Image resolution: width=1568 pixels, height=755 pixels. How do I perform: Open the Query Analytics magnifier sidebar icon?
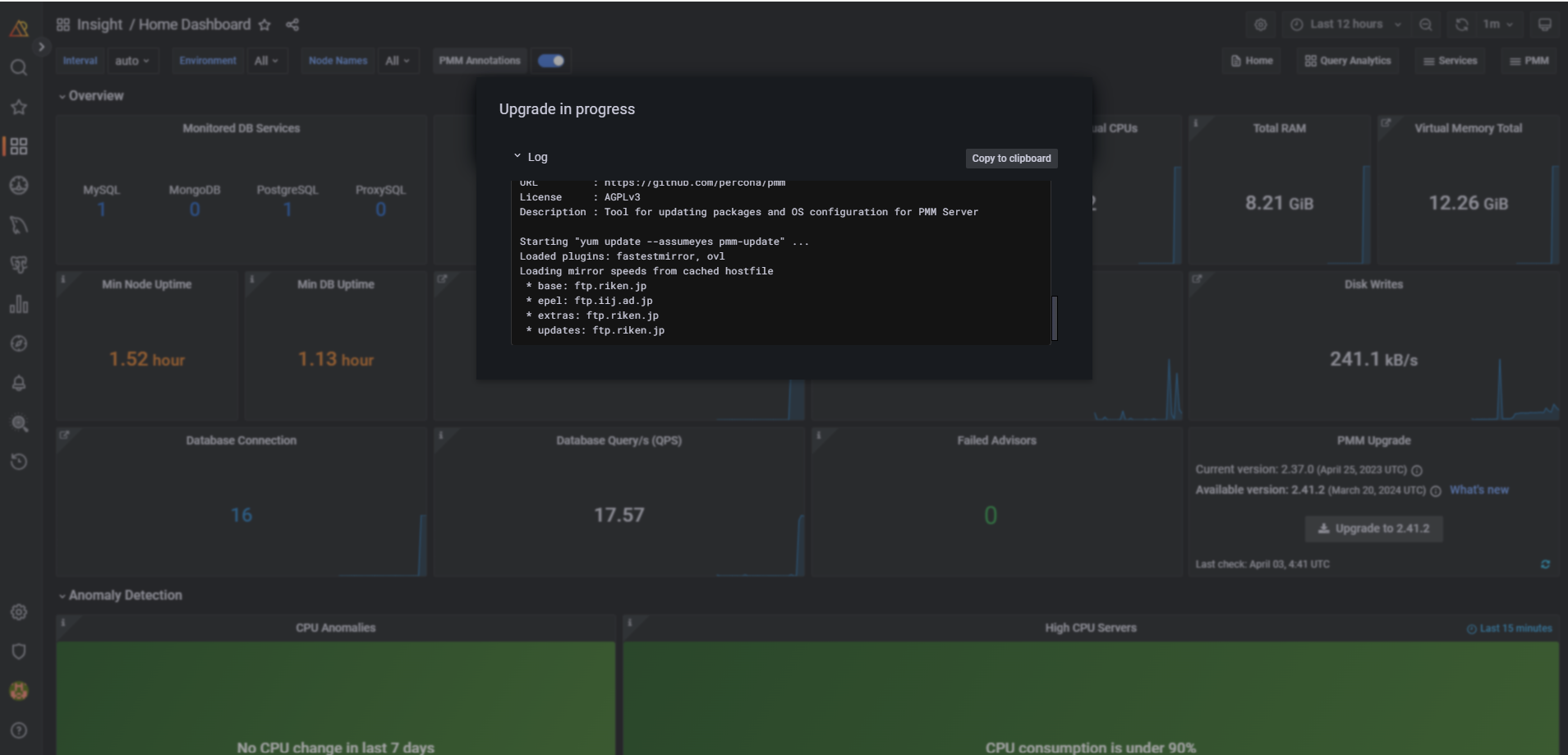[19, 423]
